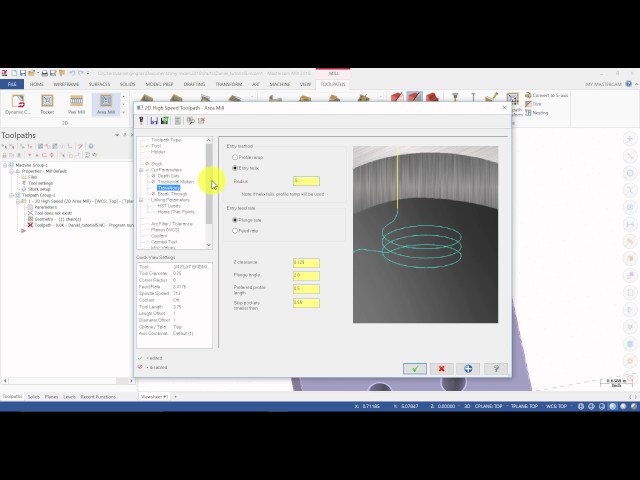
Task: Click the Undo arrow in title bar
Action: coord(72,73)
